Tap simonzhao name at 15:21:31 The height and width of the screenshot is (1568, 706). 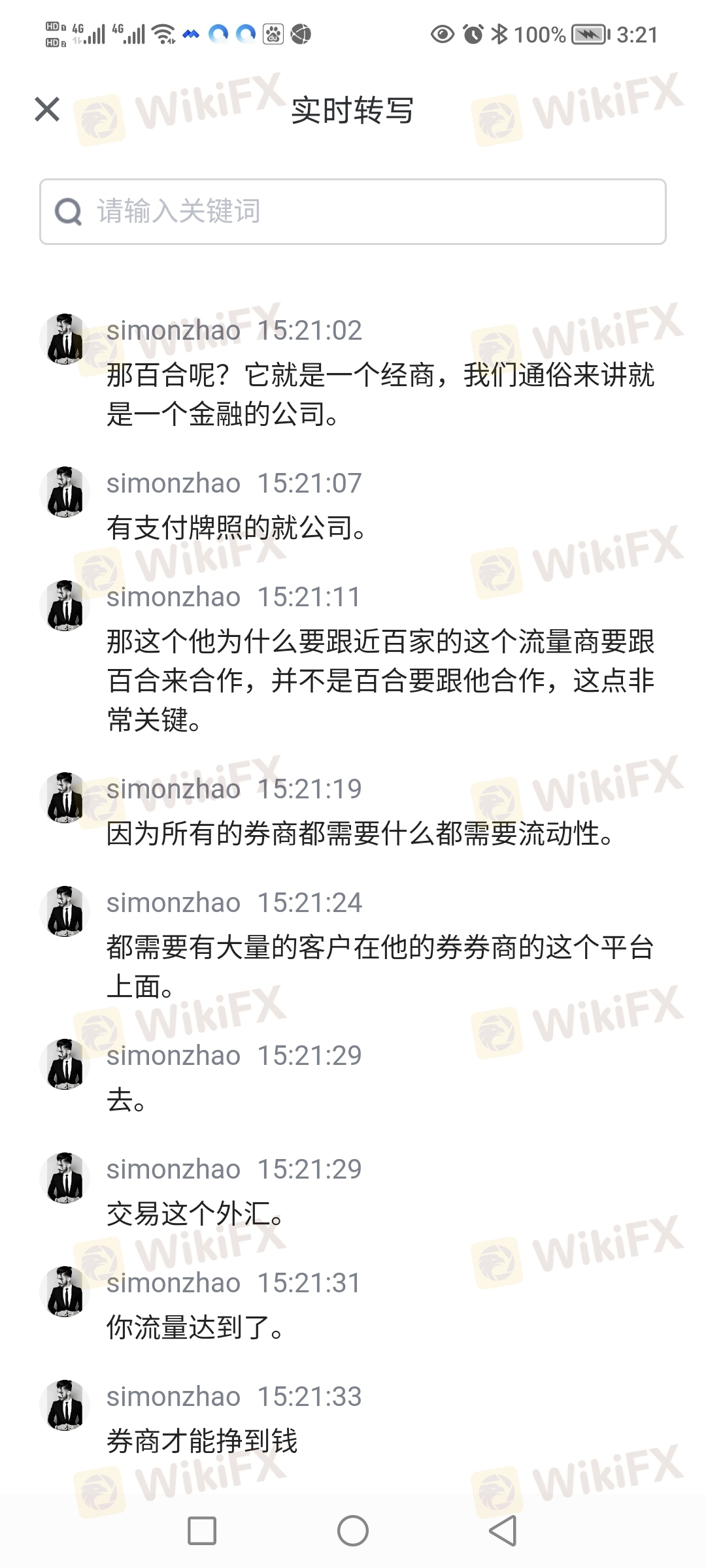click(174, 1282)
